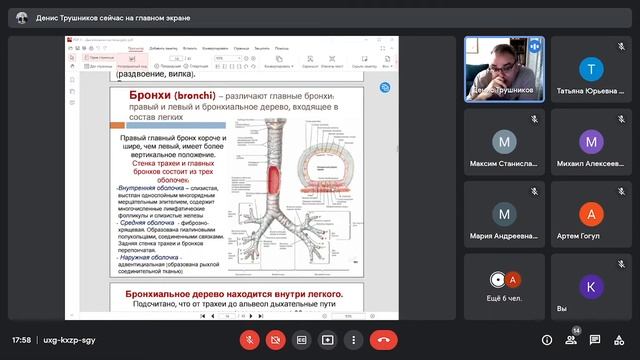This screenshot has height=360, width=640.
Task: Open the Защитить tab
Action: 262,48
